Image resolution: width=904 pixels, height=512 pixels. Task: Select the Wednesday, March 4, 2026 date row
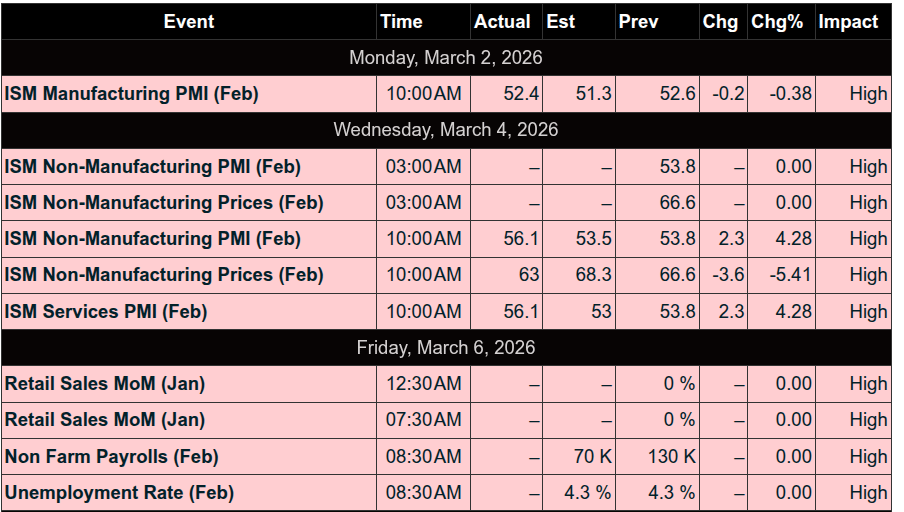(x=446, y=130)
